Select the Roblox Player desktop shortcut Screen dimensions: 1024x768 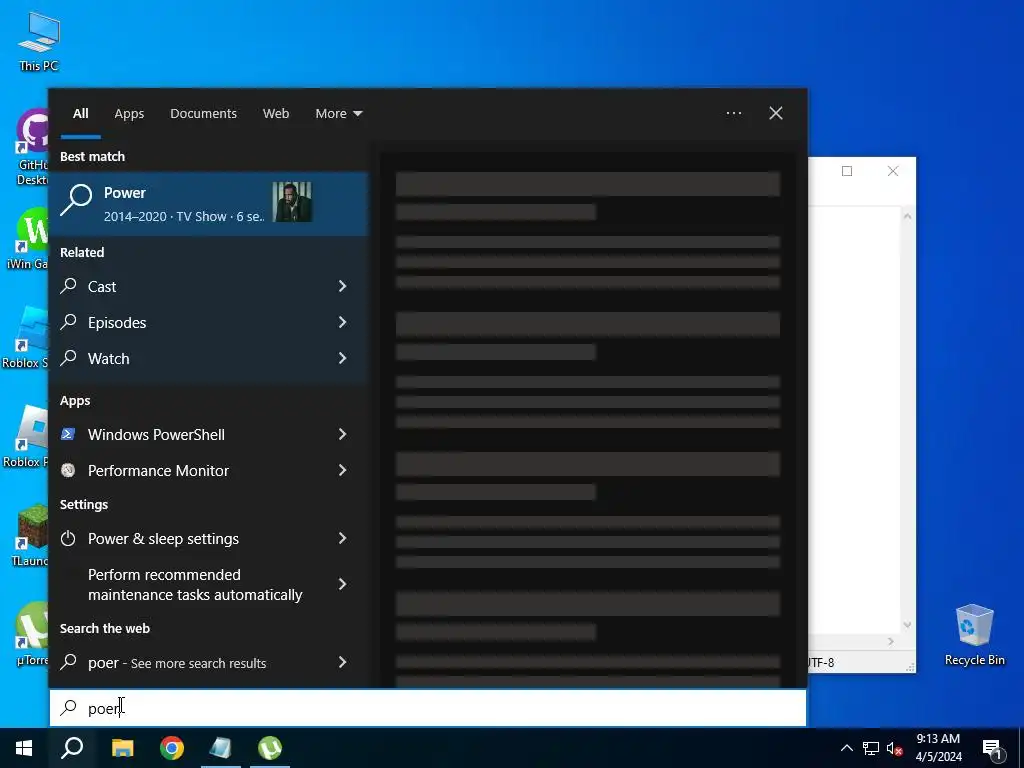pyautogui.click(x=27, y=437)
